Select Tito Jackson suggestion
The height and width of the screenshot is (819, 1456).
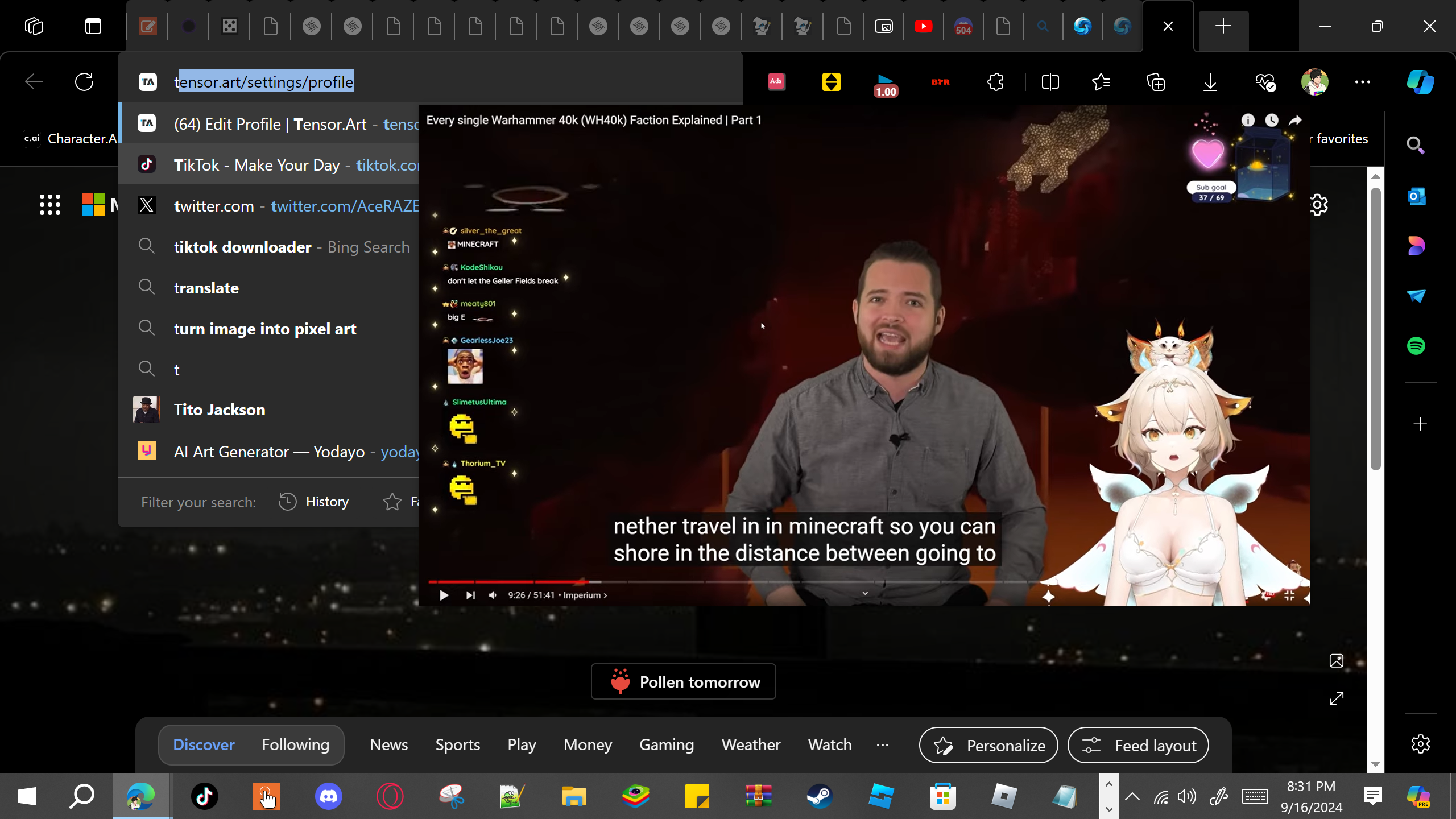(x=268, y=409)
